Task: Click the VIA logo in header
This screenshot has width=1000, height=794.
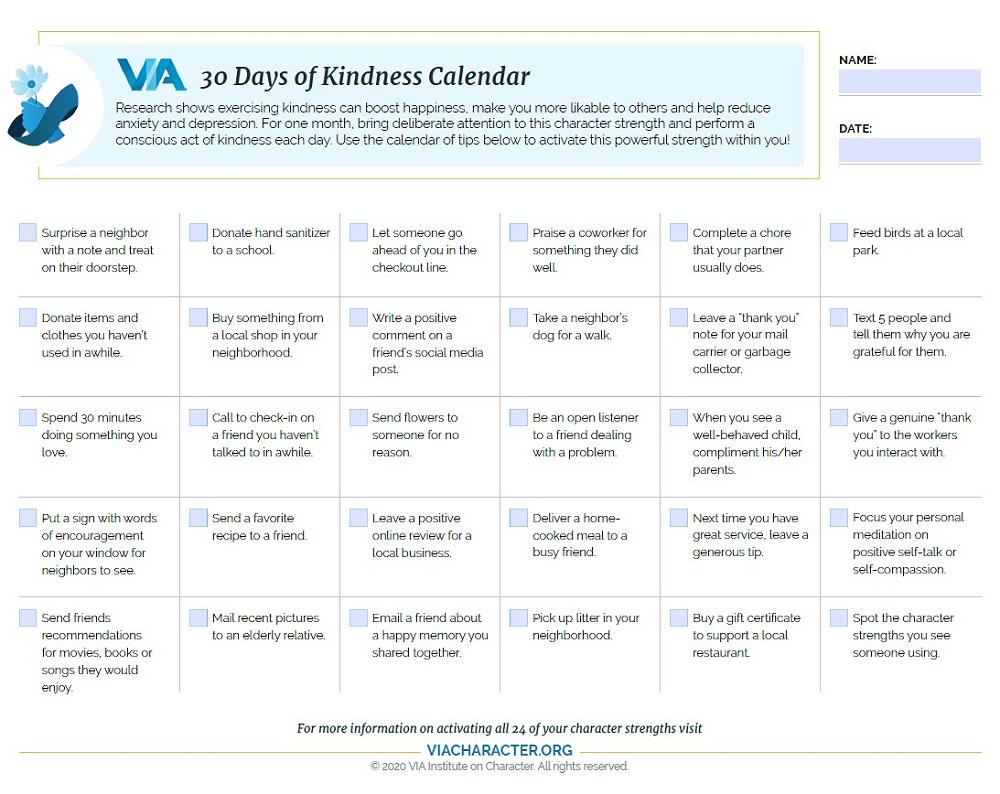Action: click(x=151, y=75)
